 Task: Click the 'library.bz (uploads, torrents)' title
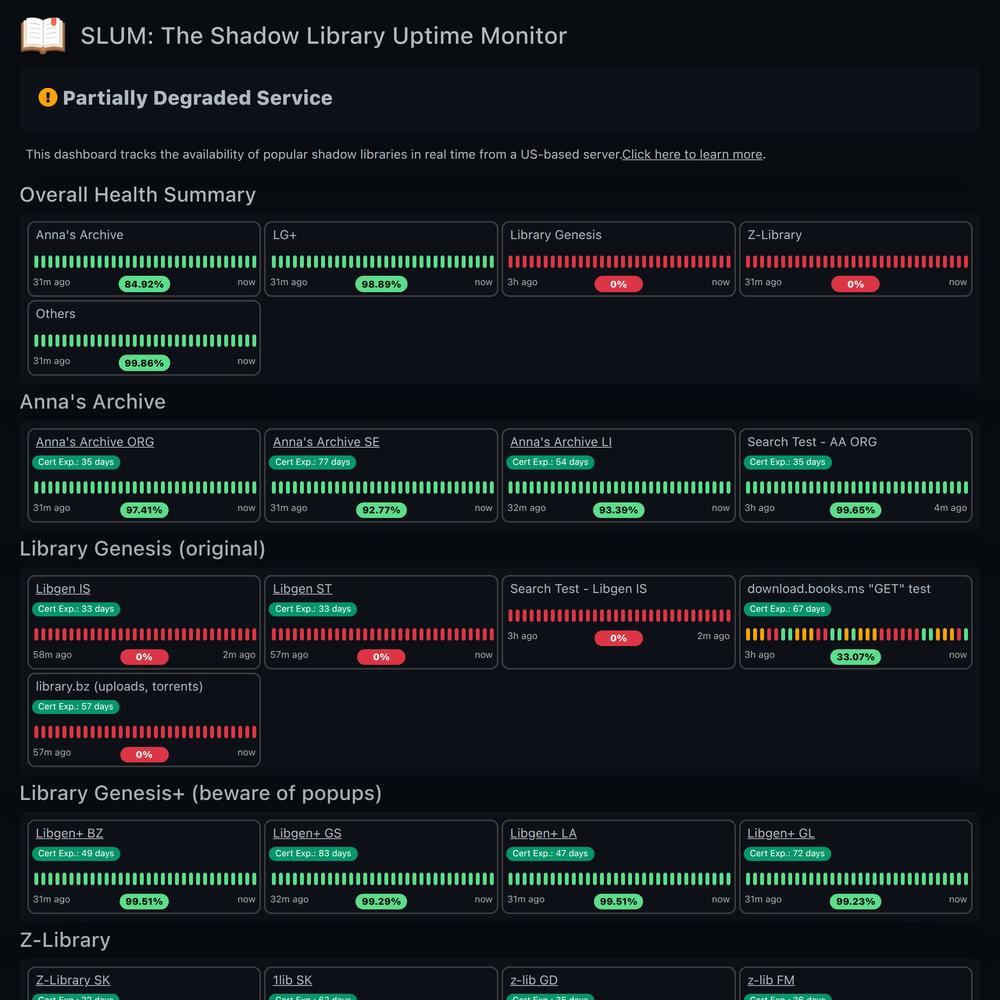point(119,686)
